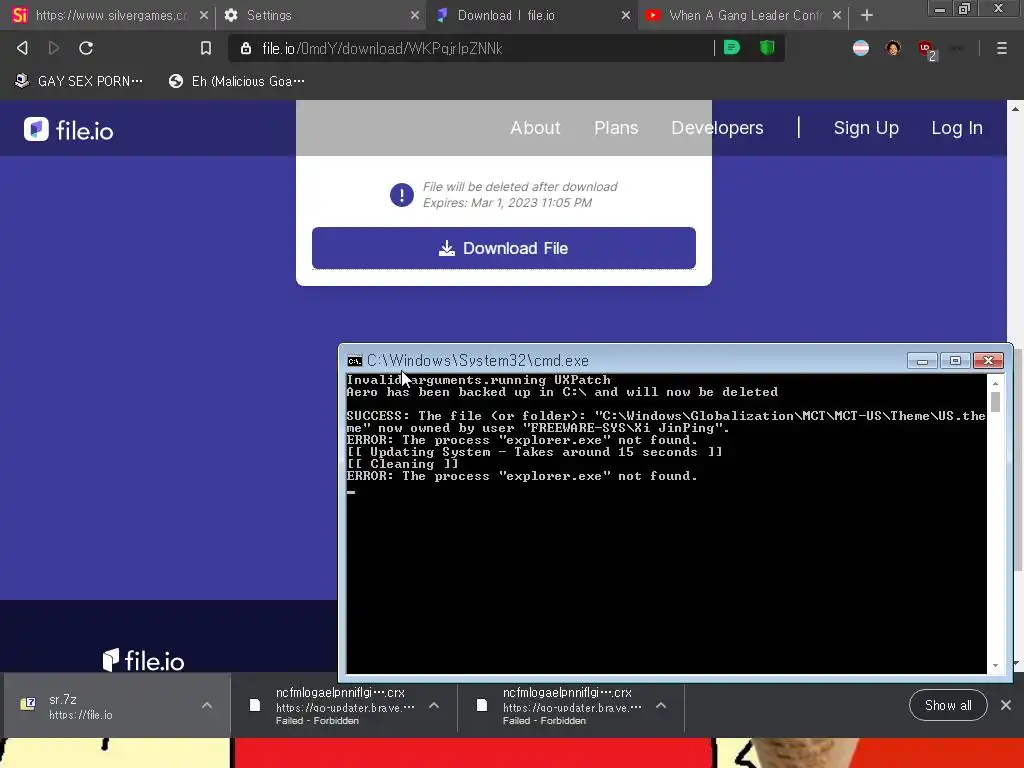Click the file.io logo in the footer
This screenshot has width=1024, height=768.
(144, 660)
